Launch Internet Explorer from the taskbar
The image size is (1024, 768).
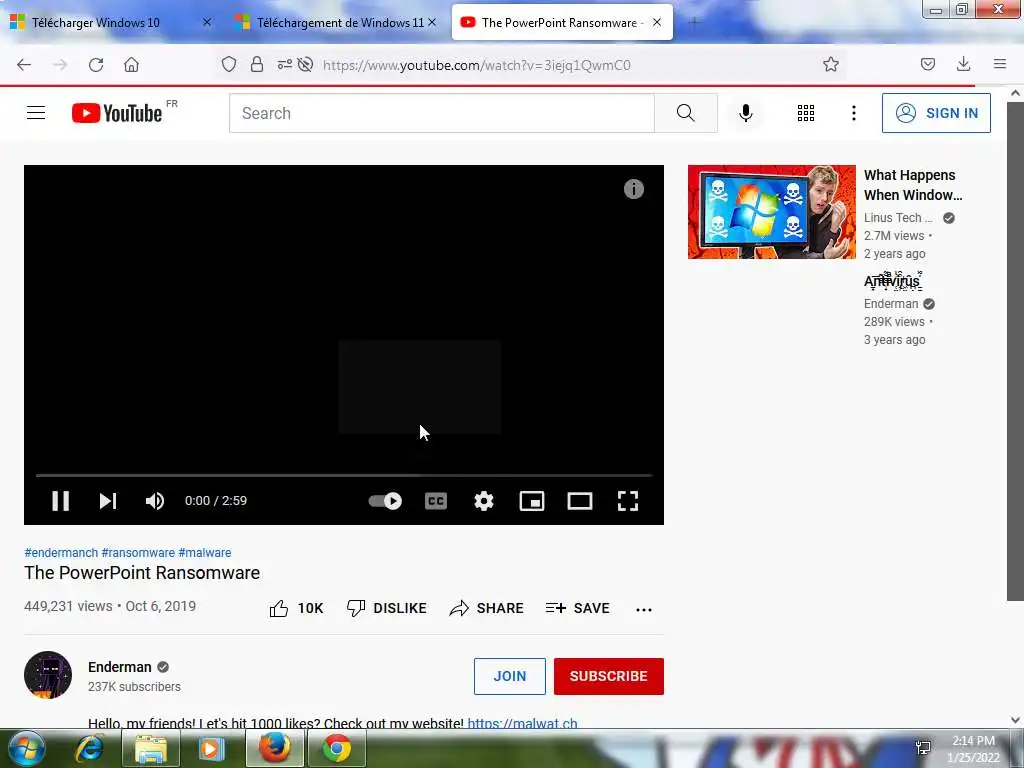pyautogui.click(x=90, y=748)
